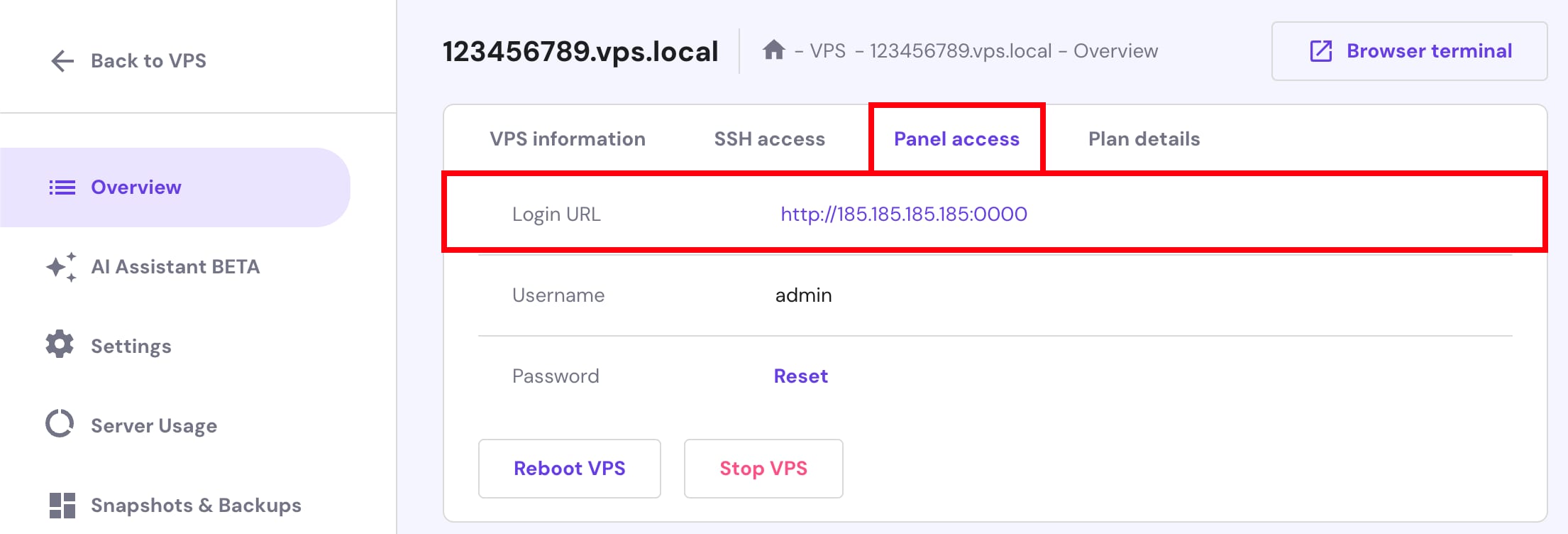Open the SSH access tab
Screen dimensions: 1568x534
pos(769,139)
